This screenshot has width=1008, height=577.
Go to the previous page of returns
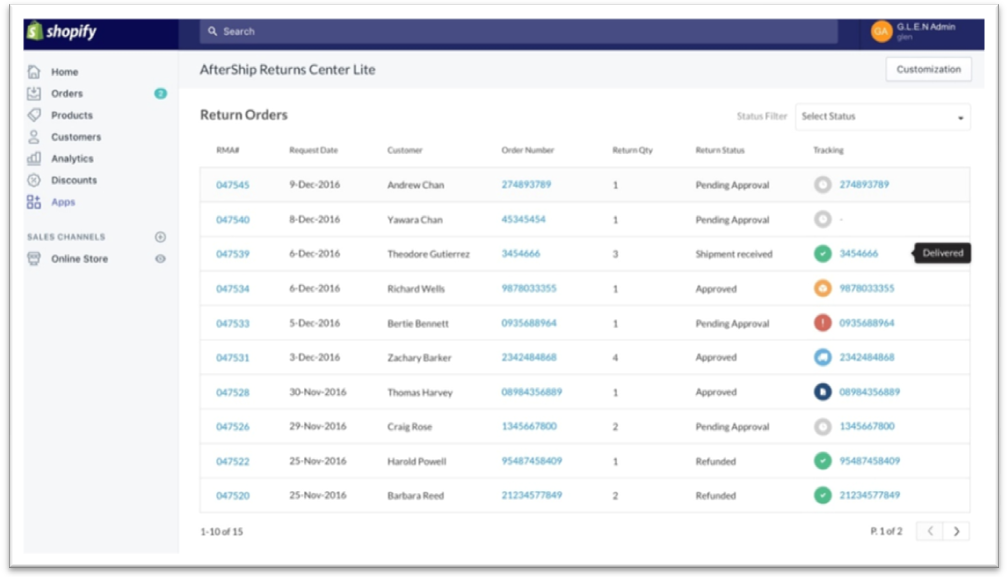point(930,531)
